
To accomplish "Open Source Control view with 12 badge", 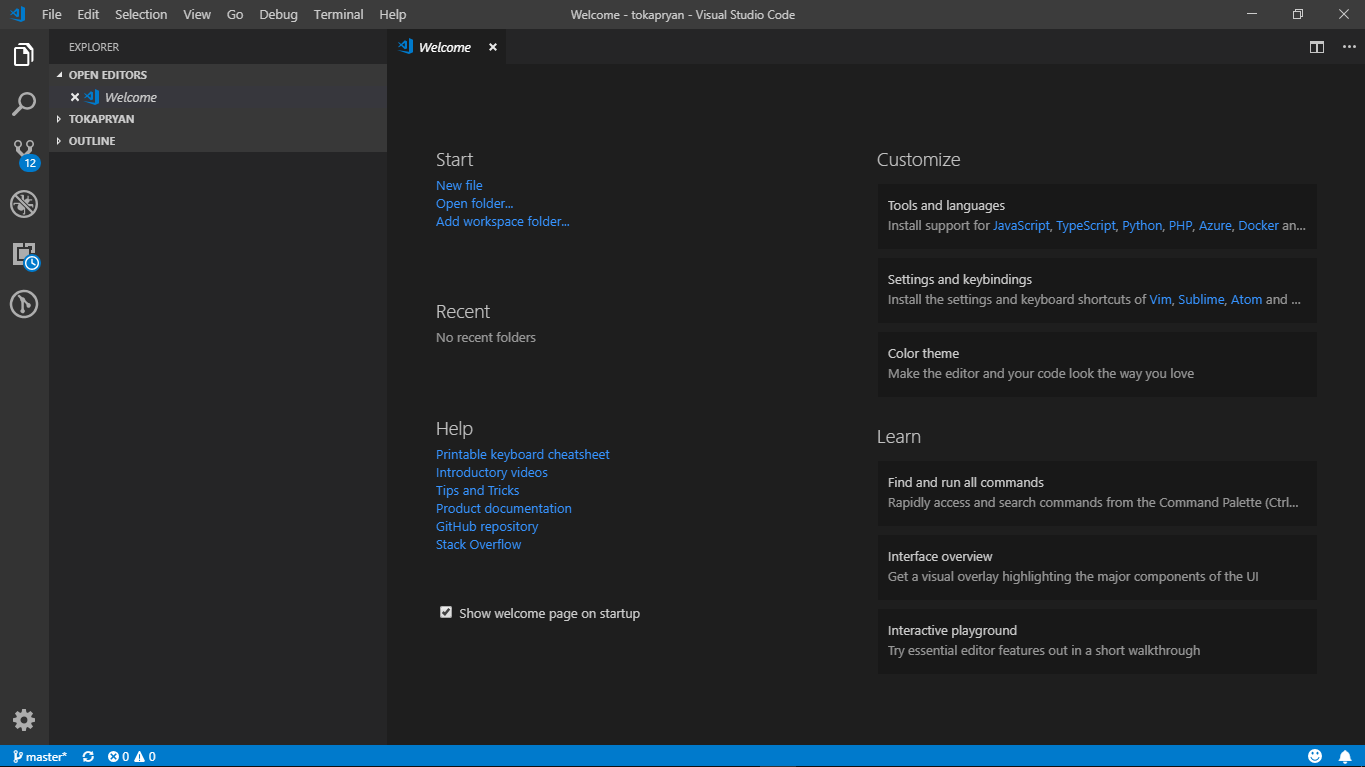I will pos(24,154).
